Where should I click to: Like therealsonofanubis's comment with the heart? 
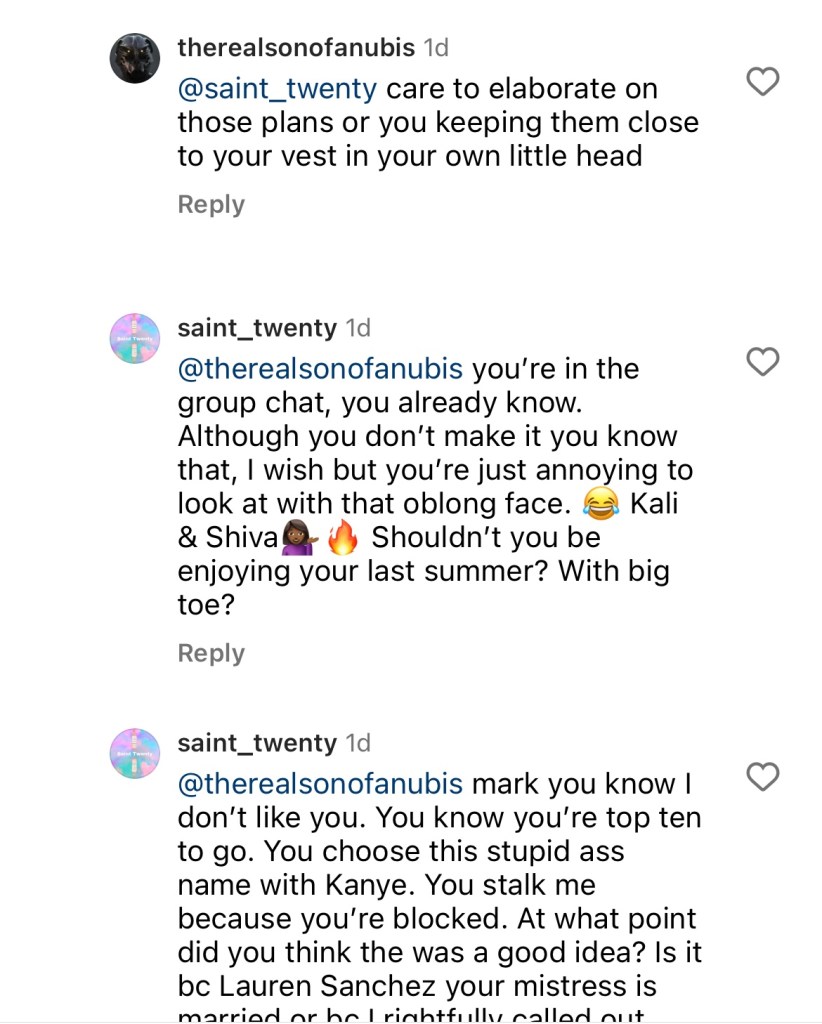(763, 81)
